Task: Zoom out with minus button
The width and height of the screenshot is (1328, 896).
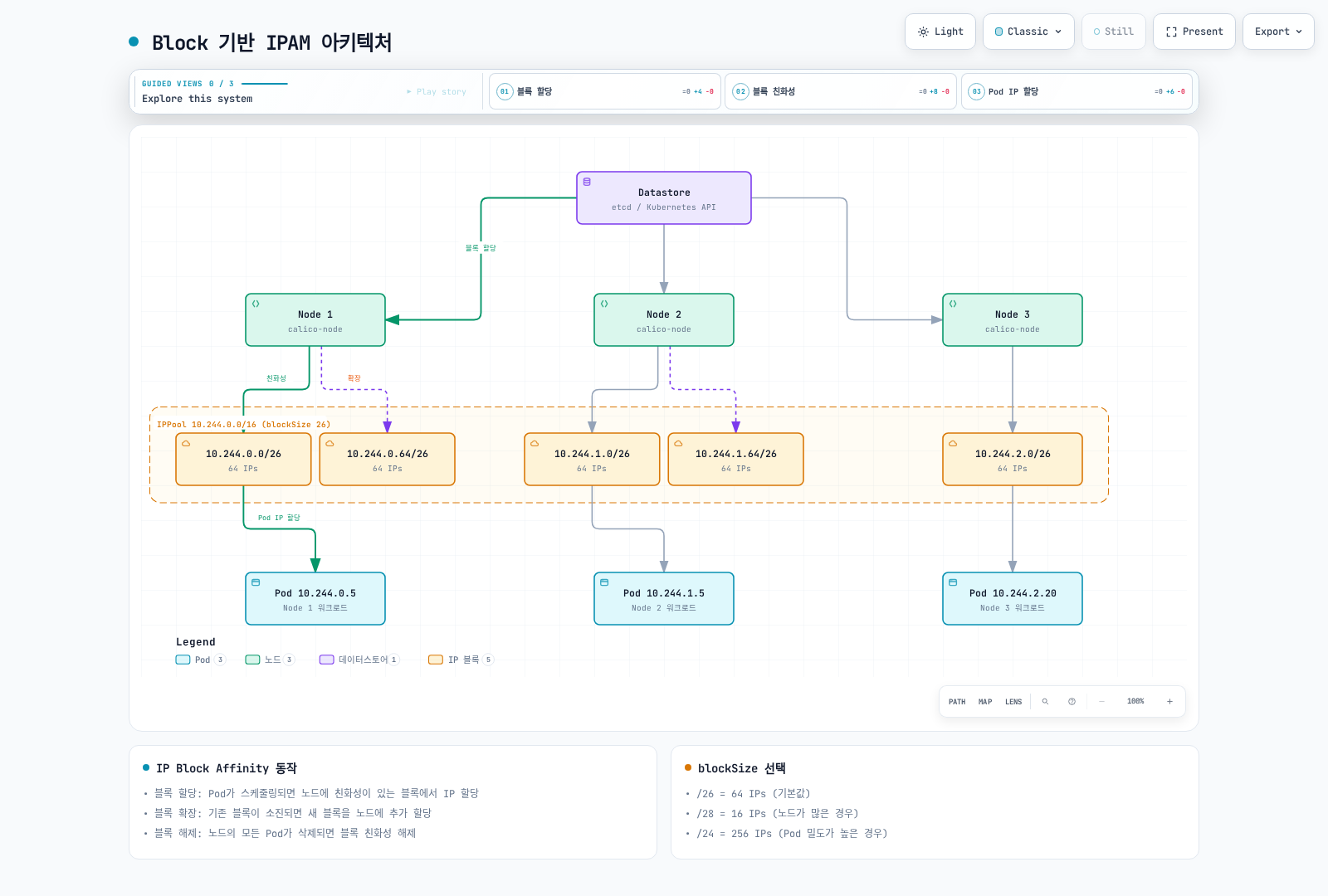Action: tap(1101, 702)
